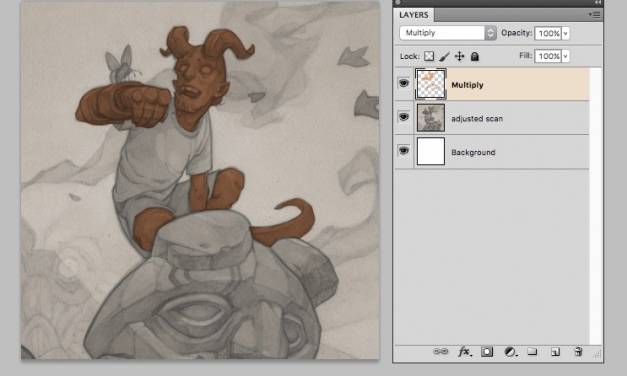Click the Fill value field
The width and height of the screenshot is (627, 376).
click(548, 56)
